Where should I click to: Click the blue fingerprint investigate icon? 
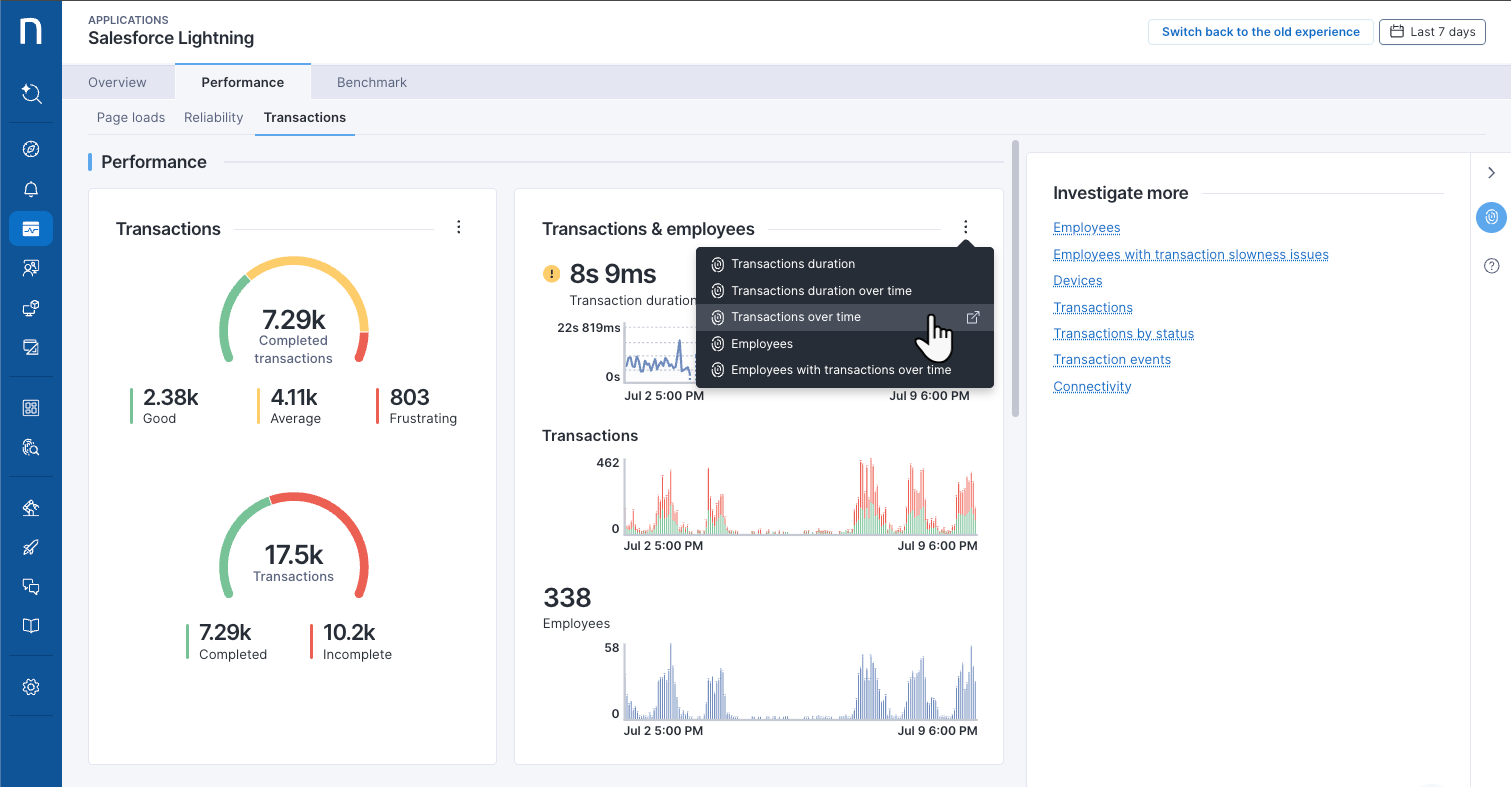1491,217
